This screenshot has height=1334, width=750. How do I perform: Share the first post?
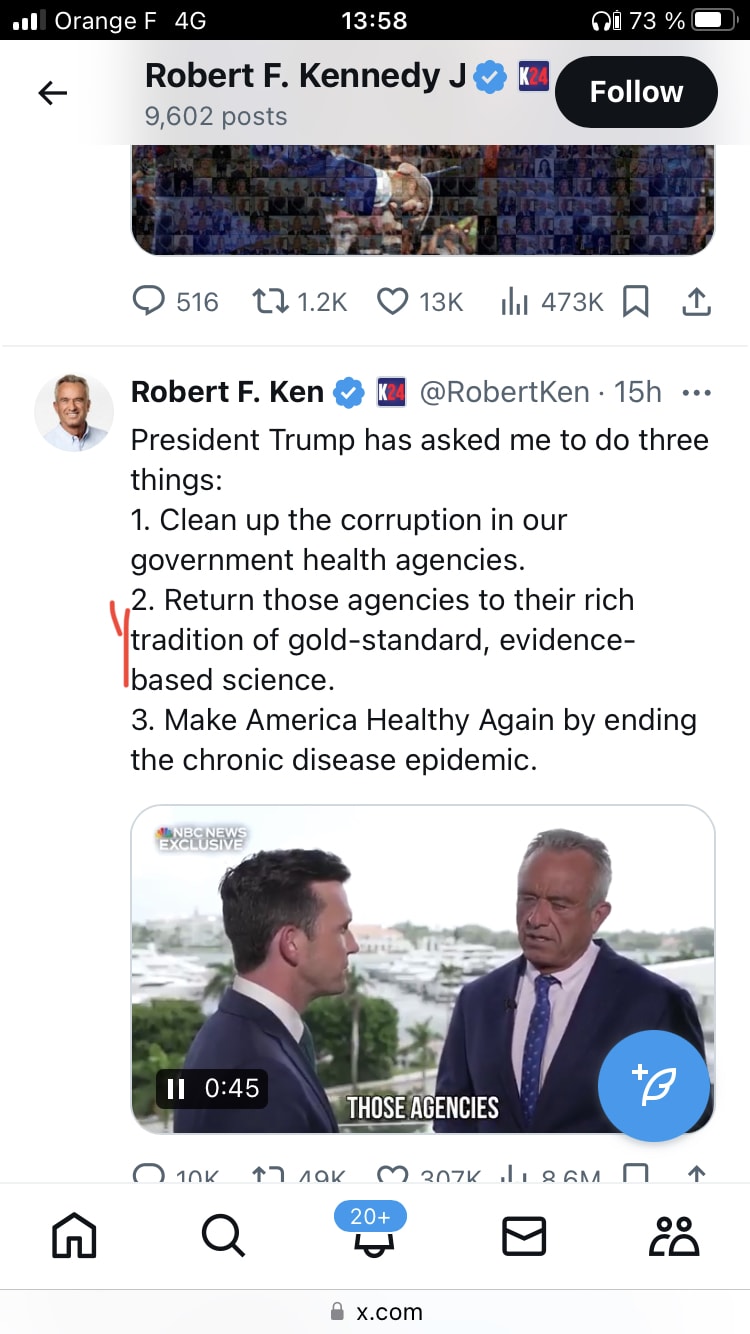pyautogui.click(x=697, y=302)
